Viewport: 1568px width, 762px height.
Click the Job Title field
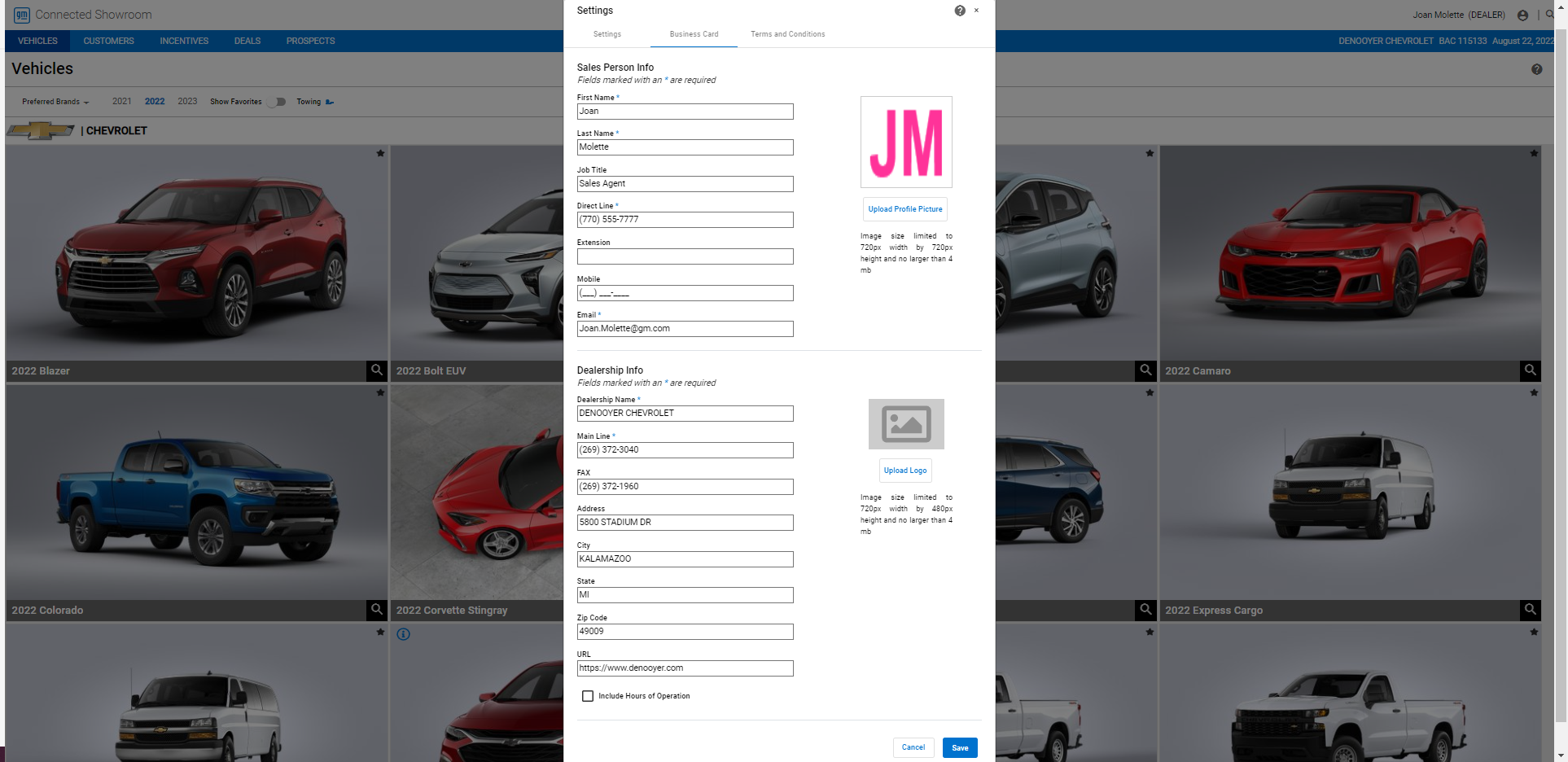coord(685,184)
